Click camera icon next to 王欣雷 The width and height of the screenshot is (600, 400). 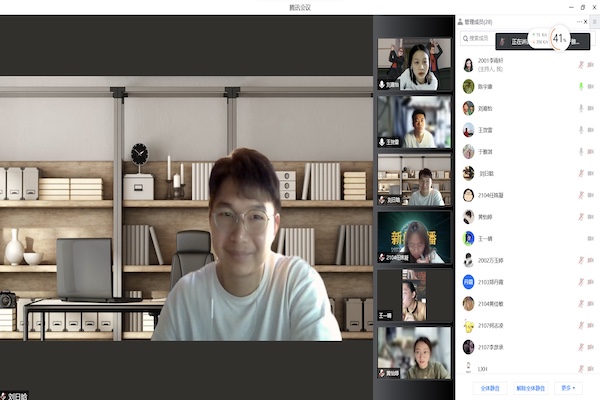pyautogui.click(x=591, y=130)
